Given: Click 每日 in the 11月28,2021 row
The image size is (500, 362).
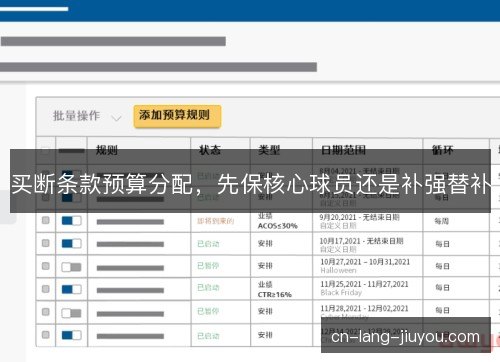Looking at the screenshot, I should [x=442, y=310].
